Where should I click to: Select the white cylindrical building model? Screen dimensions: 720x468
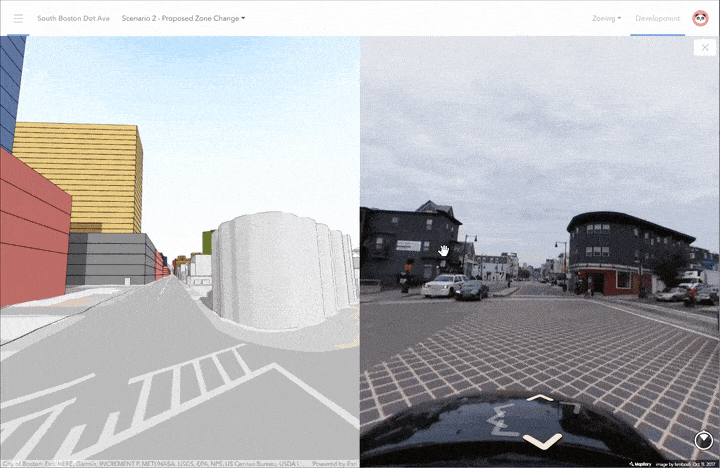tap(282, 271)
